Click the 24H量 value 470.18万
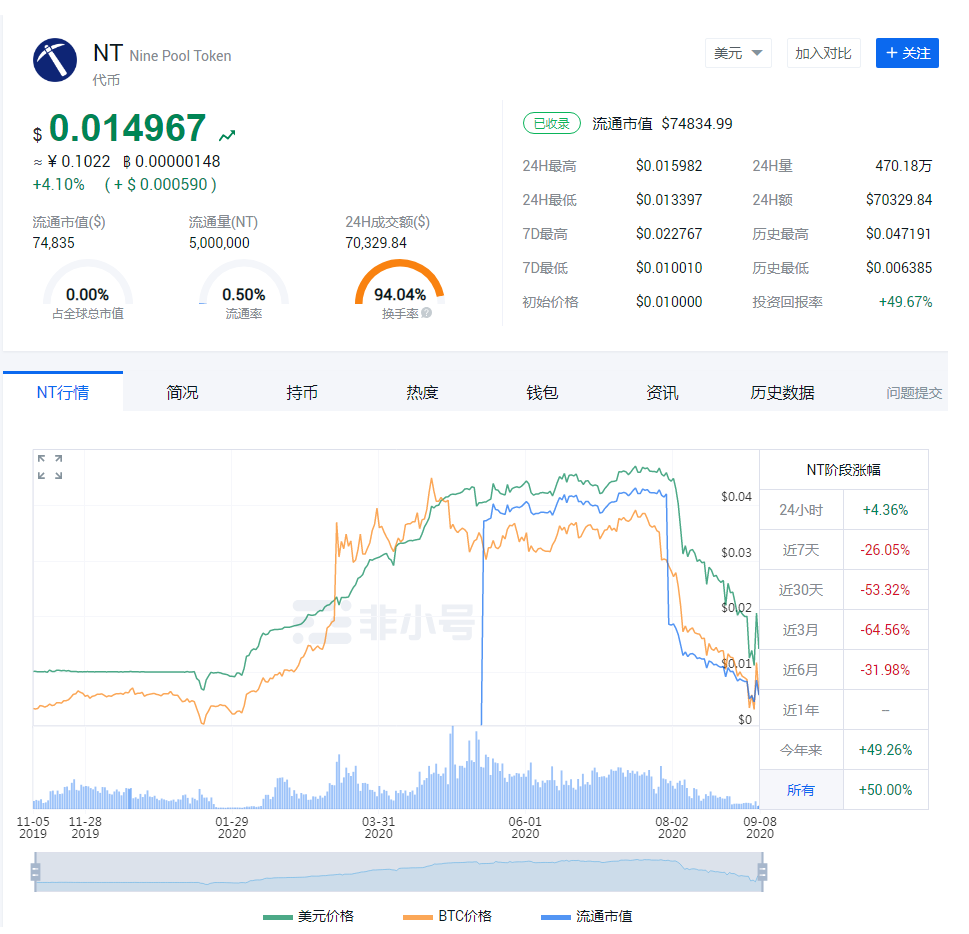The width and height of the screenshot is (969, 934). (903, 166)
